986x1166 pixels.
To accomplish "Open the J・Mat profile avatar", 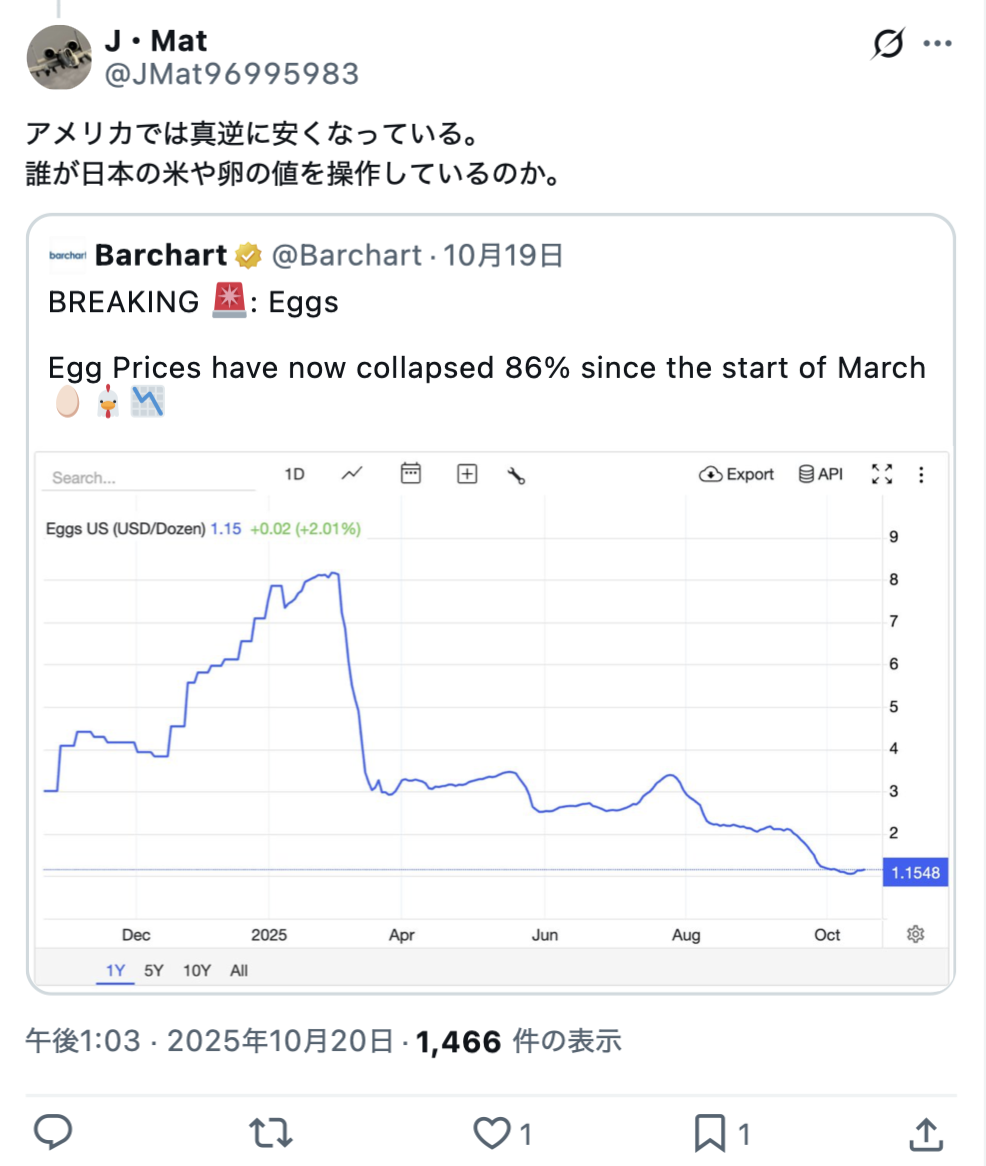I will 59,58.
